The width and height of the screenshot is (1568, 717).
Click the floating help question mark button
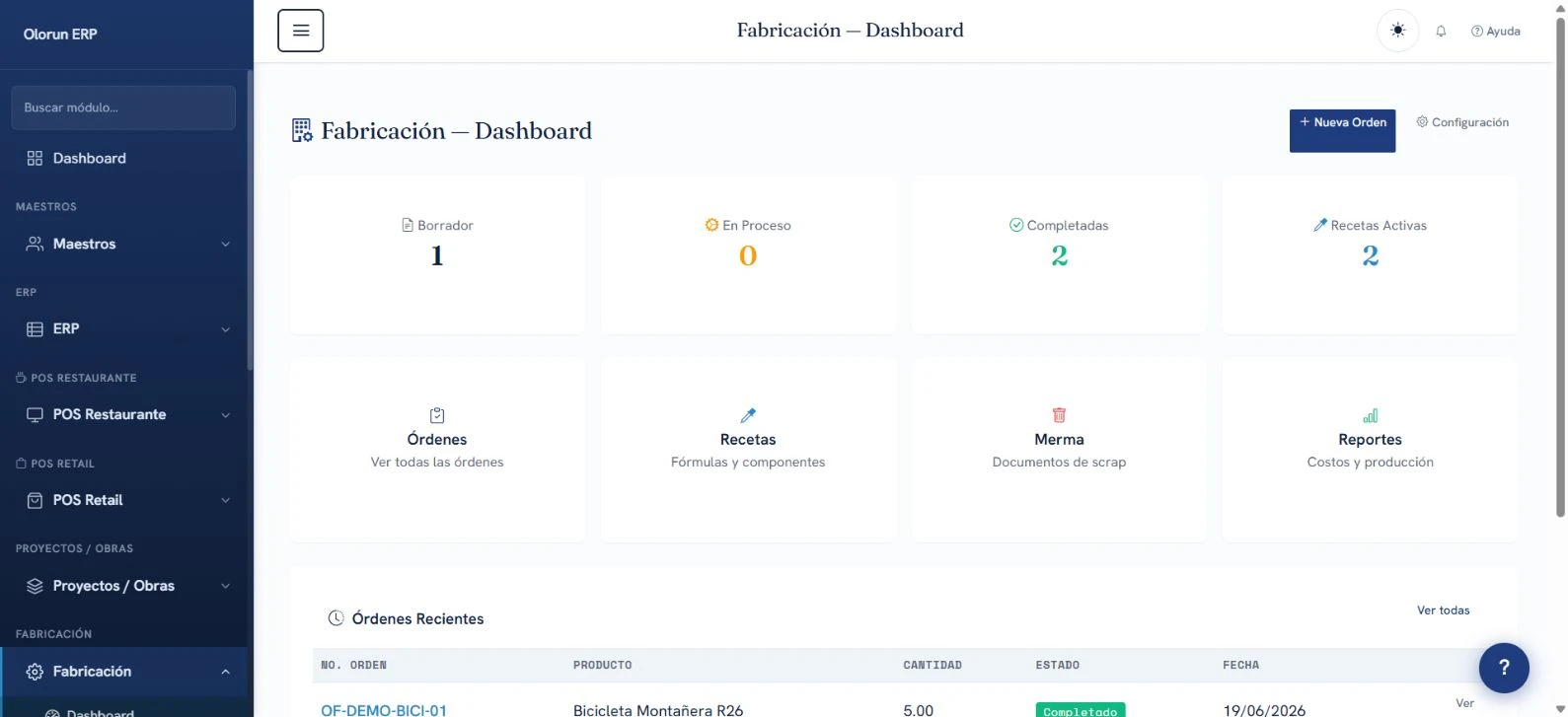point(1504,668)
